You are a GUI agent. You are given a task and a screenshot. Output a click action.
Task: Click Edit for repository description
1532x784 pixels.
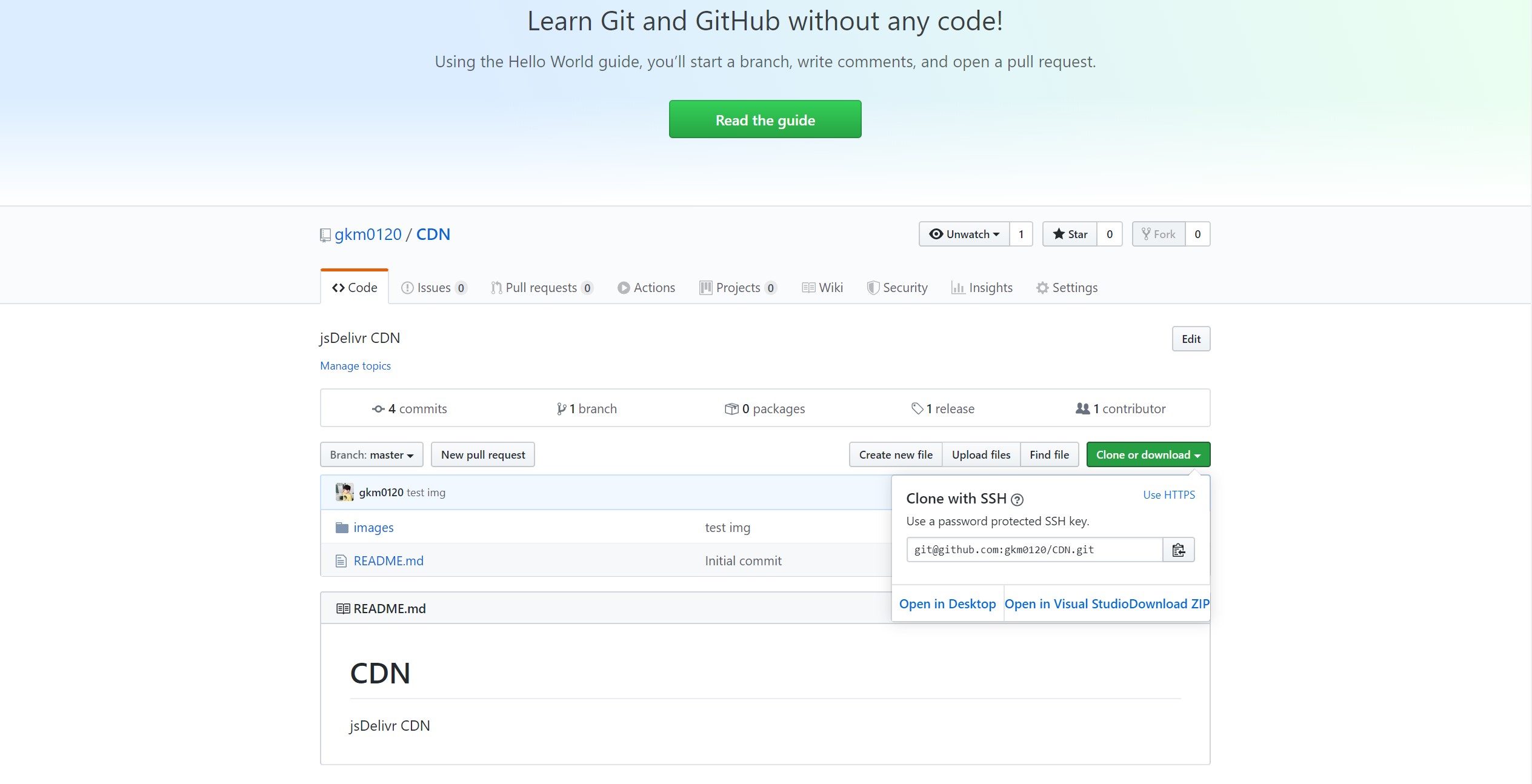coord(1191,339)
